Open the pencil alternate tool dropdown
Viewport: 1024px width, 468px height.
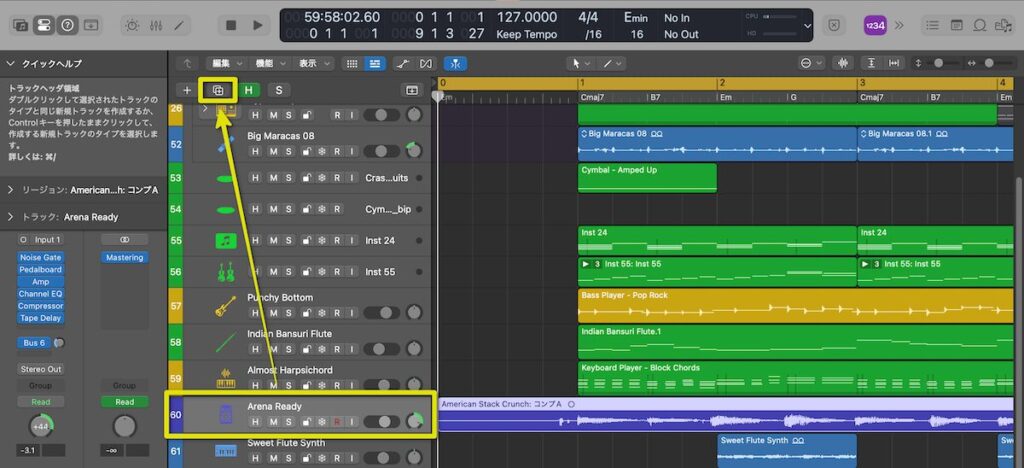[x=611, y=63]
